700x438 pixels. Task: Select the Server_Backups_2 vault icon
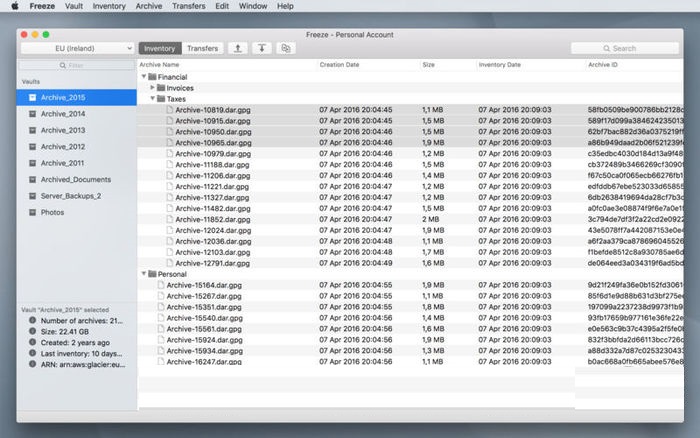(32, 196)
